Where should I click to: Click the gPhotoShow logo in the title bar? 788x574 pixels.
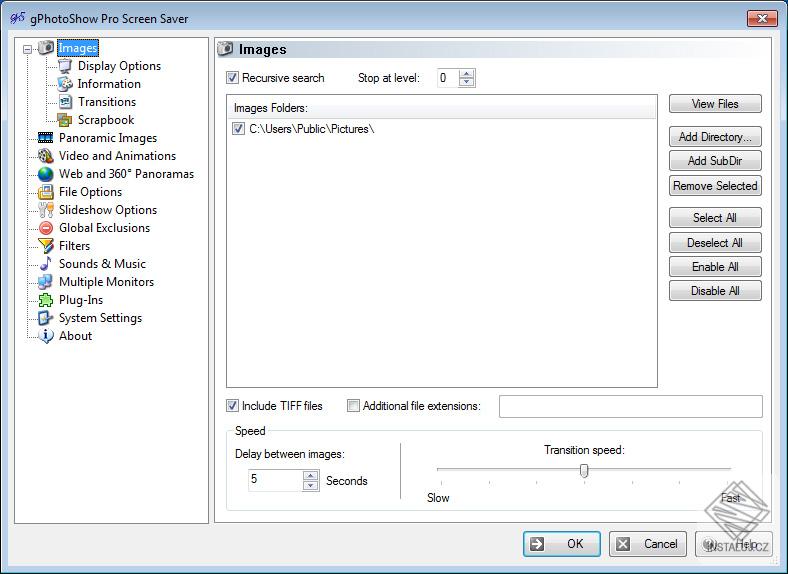coord(18,19)
